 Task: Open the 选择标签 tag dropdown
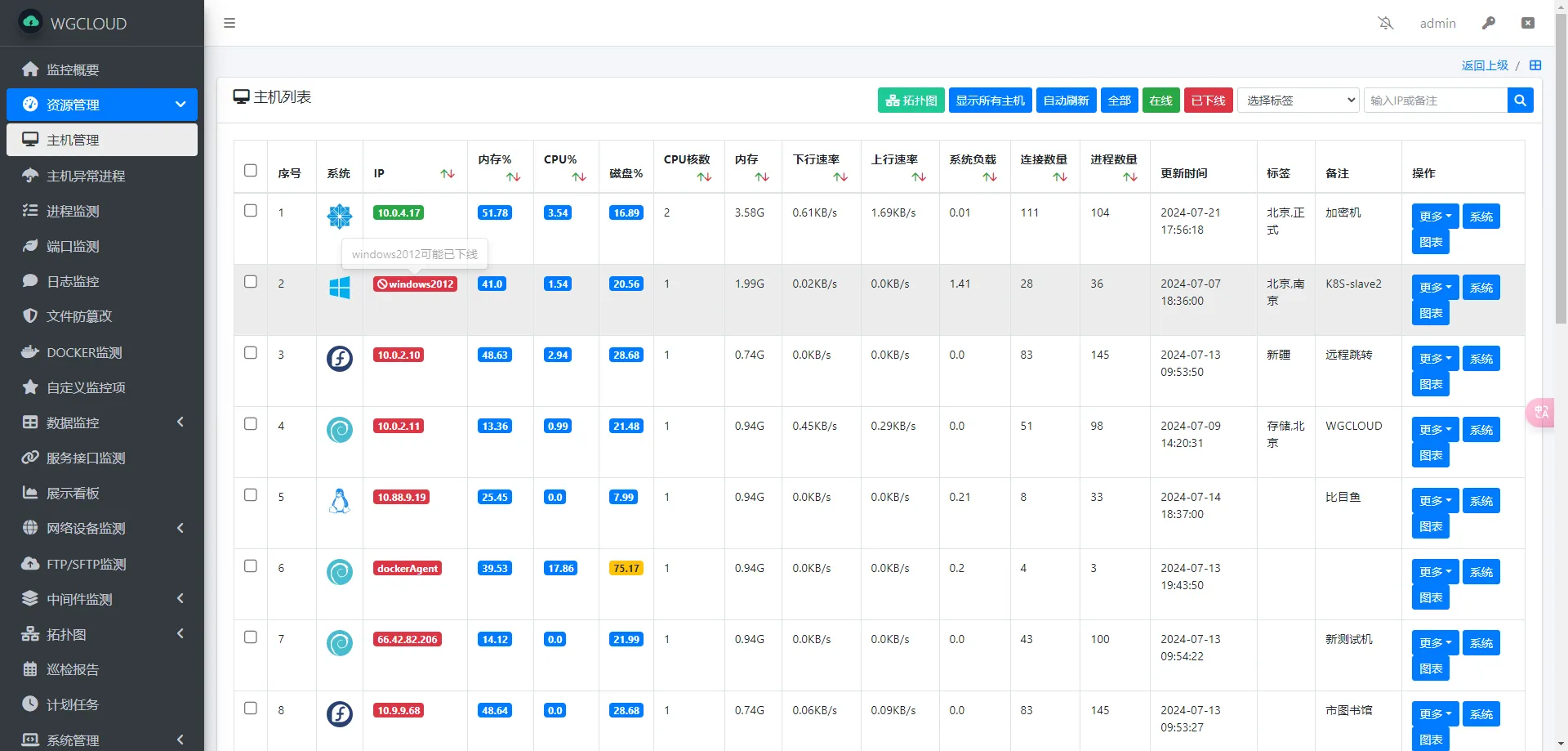(x=1298, y=101)
